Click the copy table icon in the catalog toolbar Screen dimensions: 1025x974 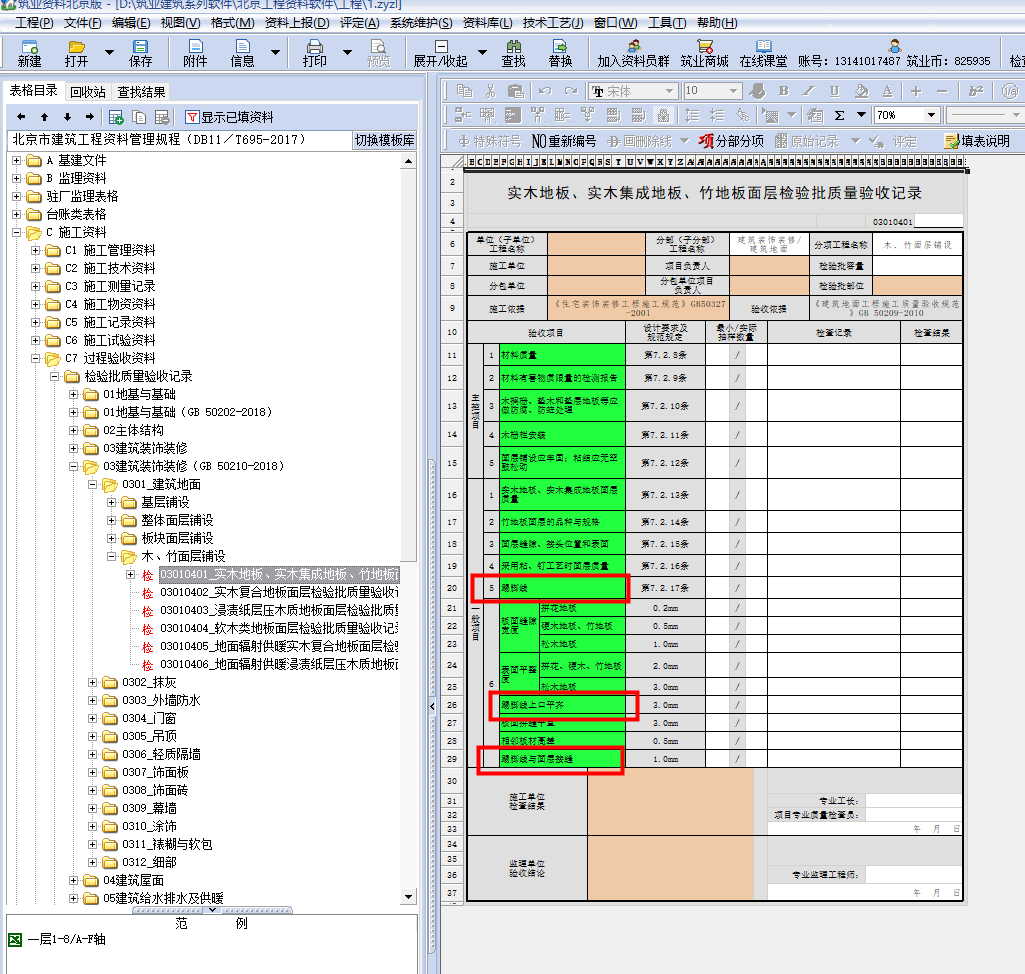tap(139, 118)
